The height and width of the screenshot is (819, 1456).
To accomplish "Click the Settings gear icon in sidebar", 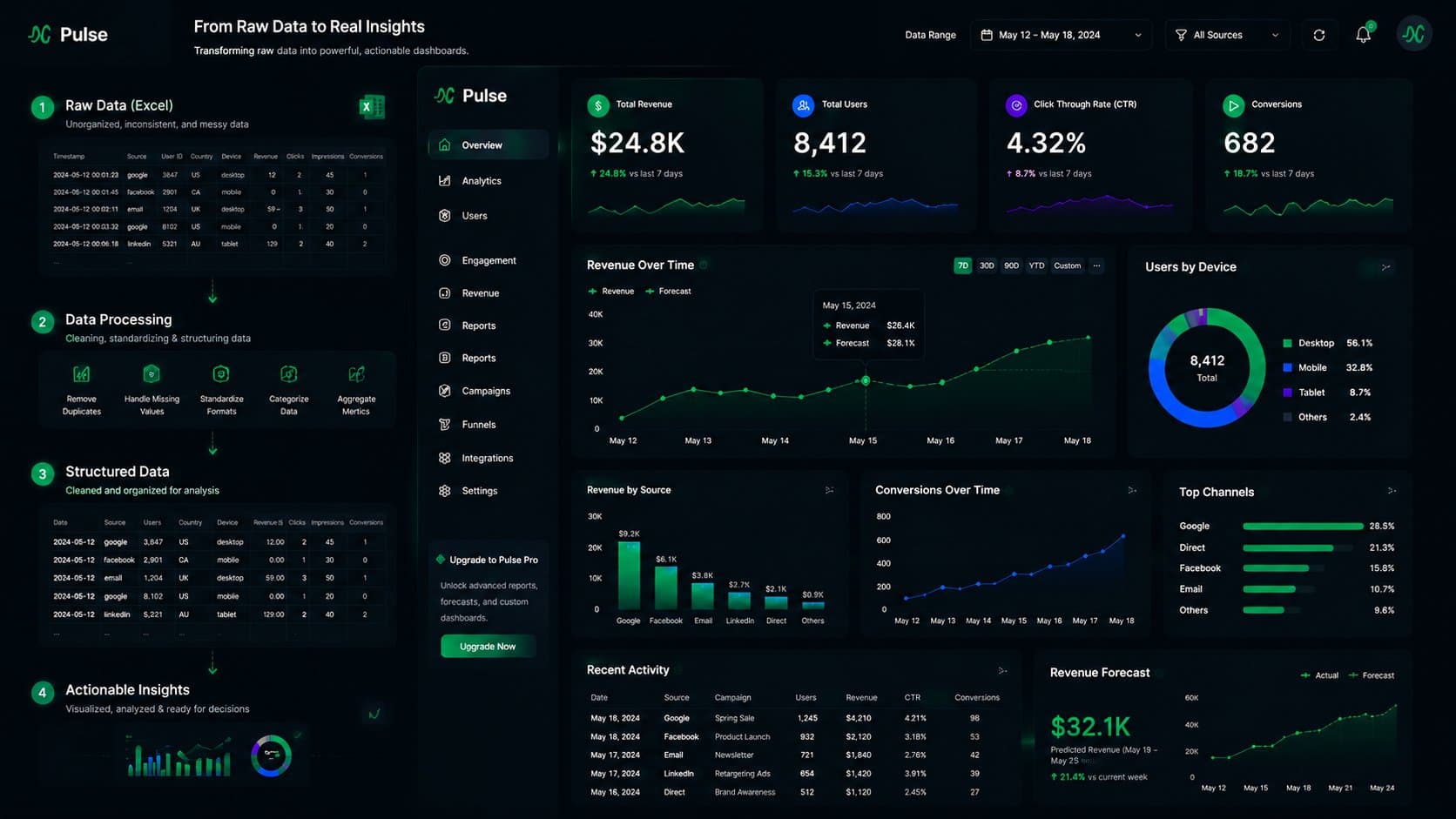I will pos(445,491).
